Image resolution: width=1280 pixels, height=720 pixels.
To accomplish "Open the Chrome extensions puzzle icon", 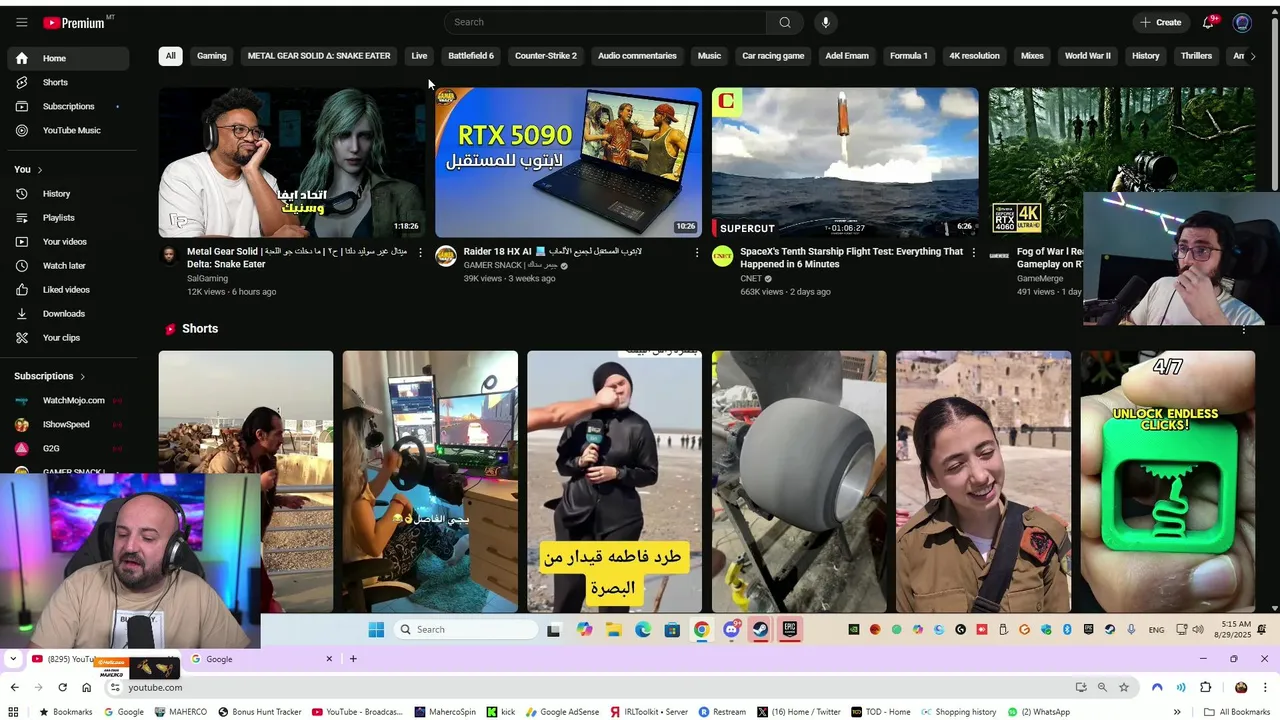I will tap(1205, 687).
